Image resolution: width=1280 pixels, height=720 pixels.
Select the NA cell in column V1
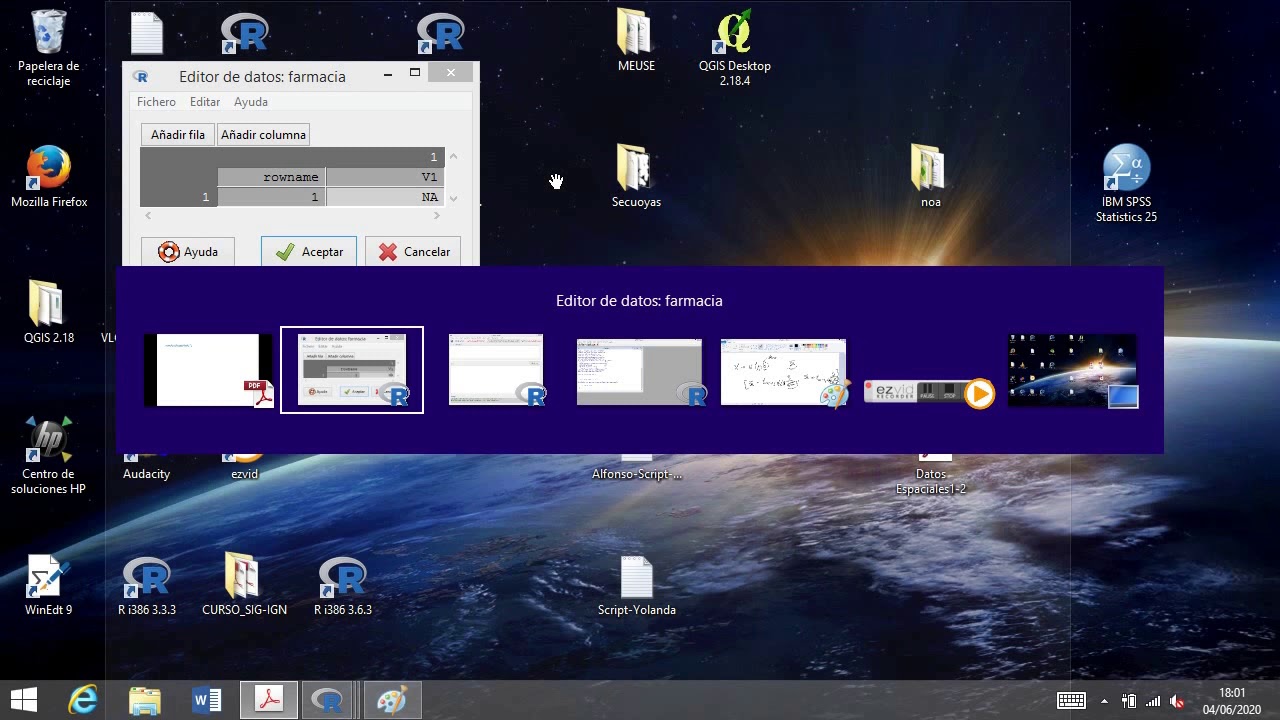pos(385,198)
